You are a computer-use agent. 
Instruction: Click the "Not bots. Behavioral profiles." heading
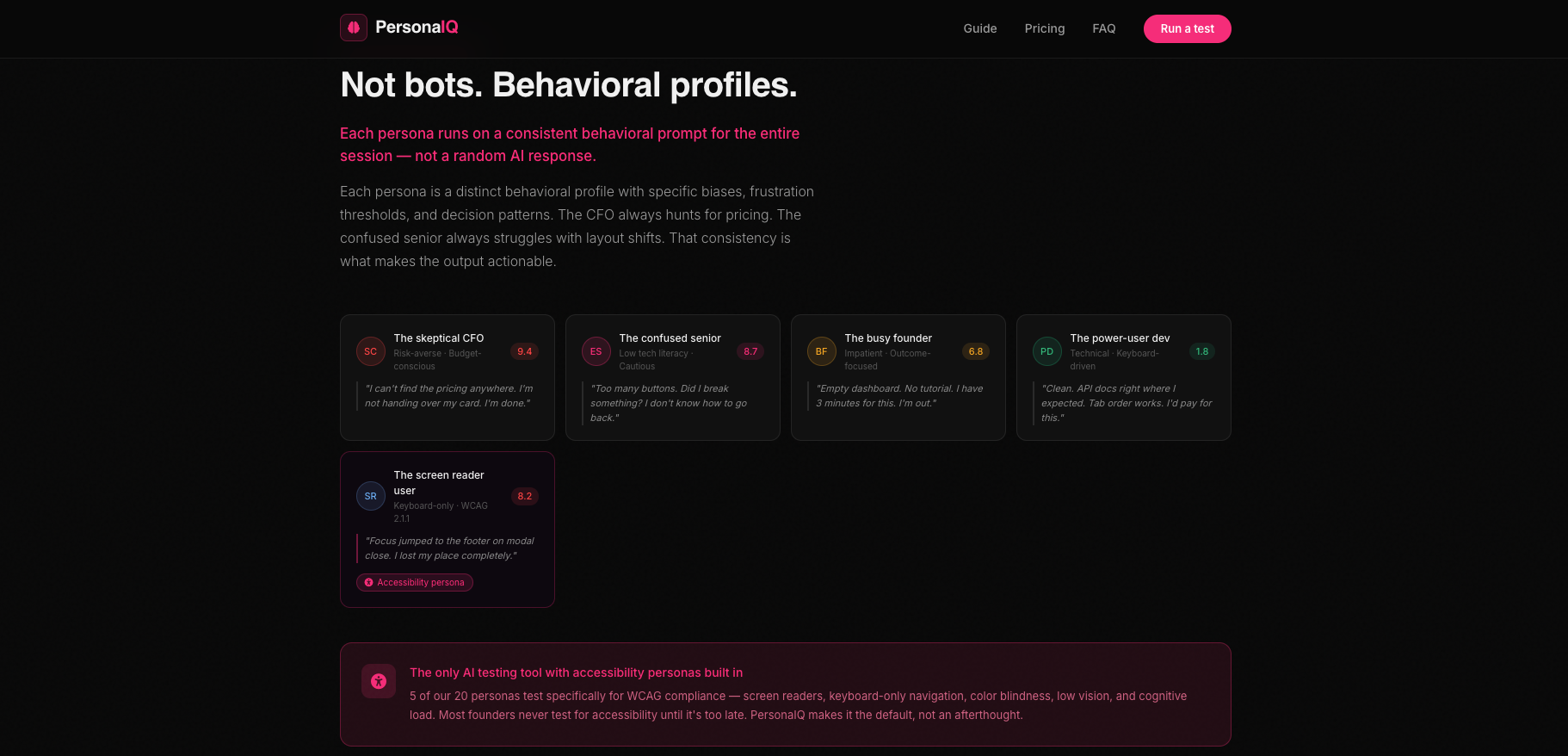[x=569, y=85]
